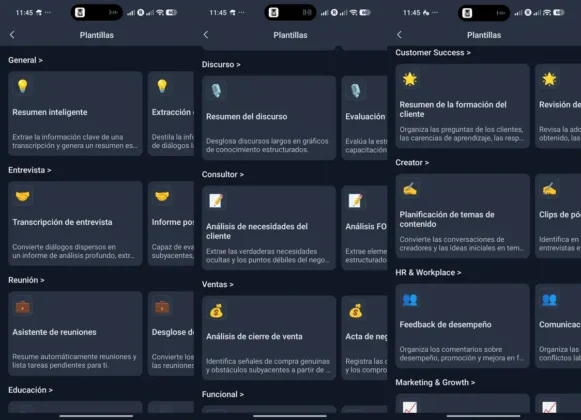Click handshake icon on Transcripción de entrevista card
Viewport: 581px width, 420px height.
coord(23,196)
